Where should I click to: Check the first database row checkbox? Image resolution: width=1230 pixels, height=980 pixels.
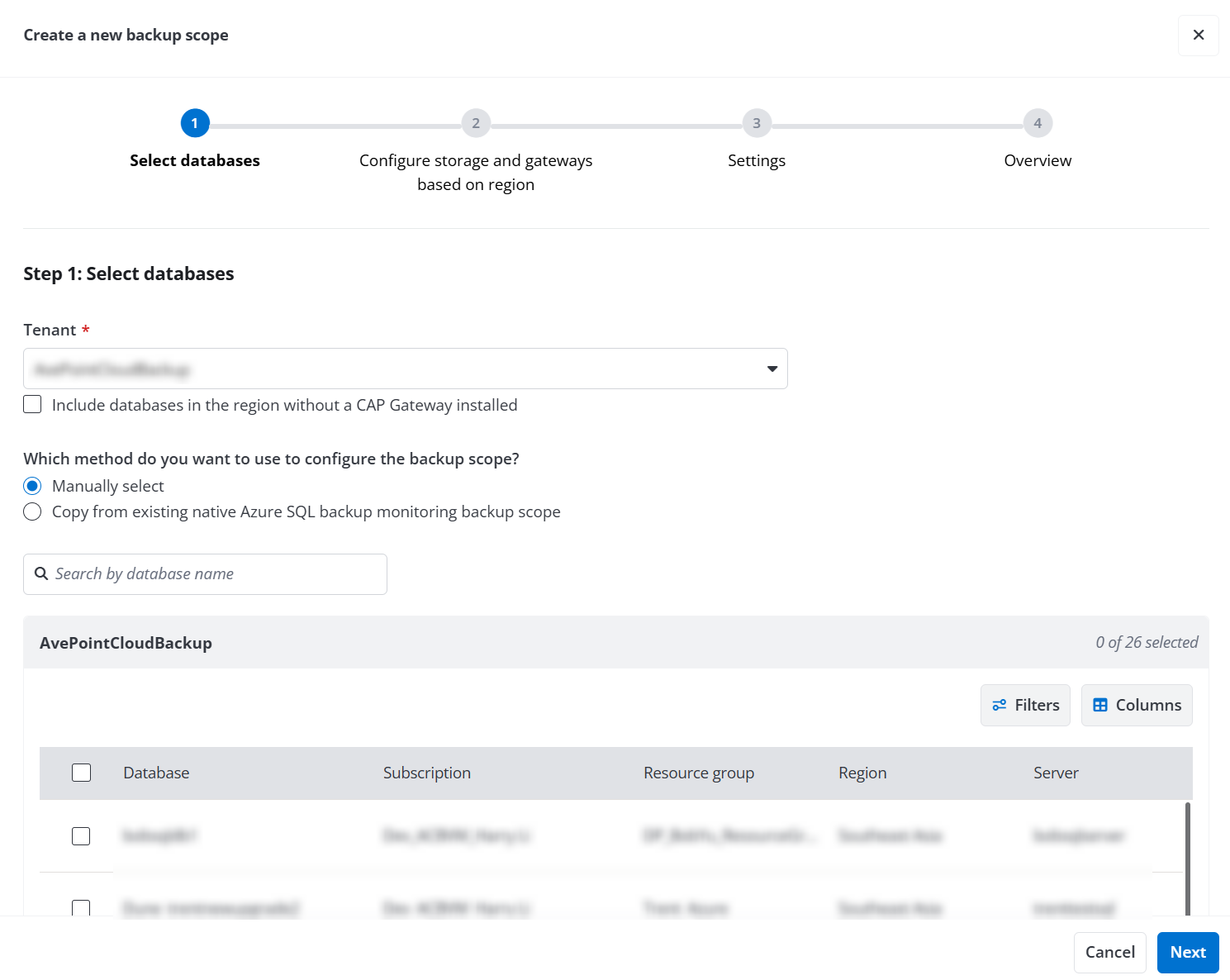click(x=81, y=835)
